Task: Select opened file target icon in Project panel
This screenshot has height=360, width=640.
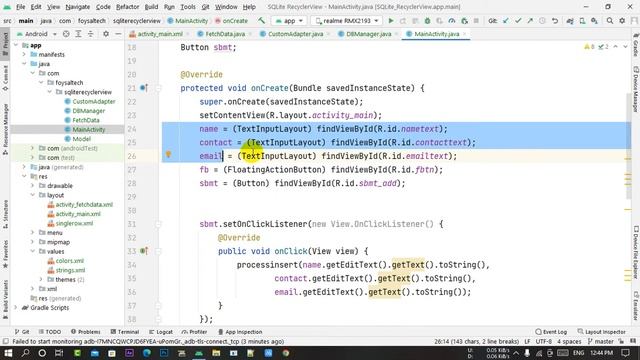Action: 66,34
